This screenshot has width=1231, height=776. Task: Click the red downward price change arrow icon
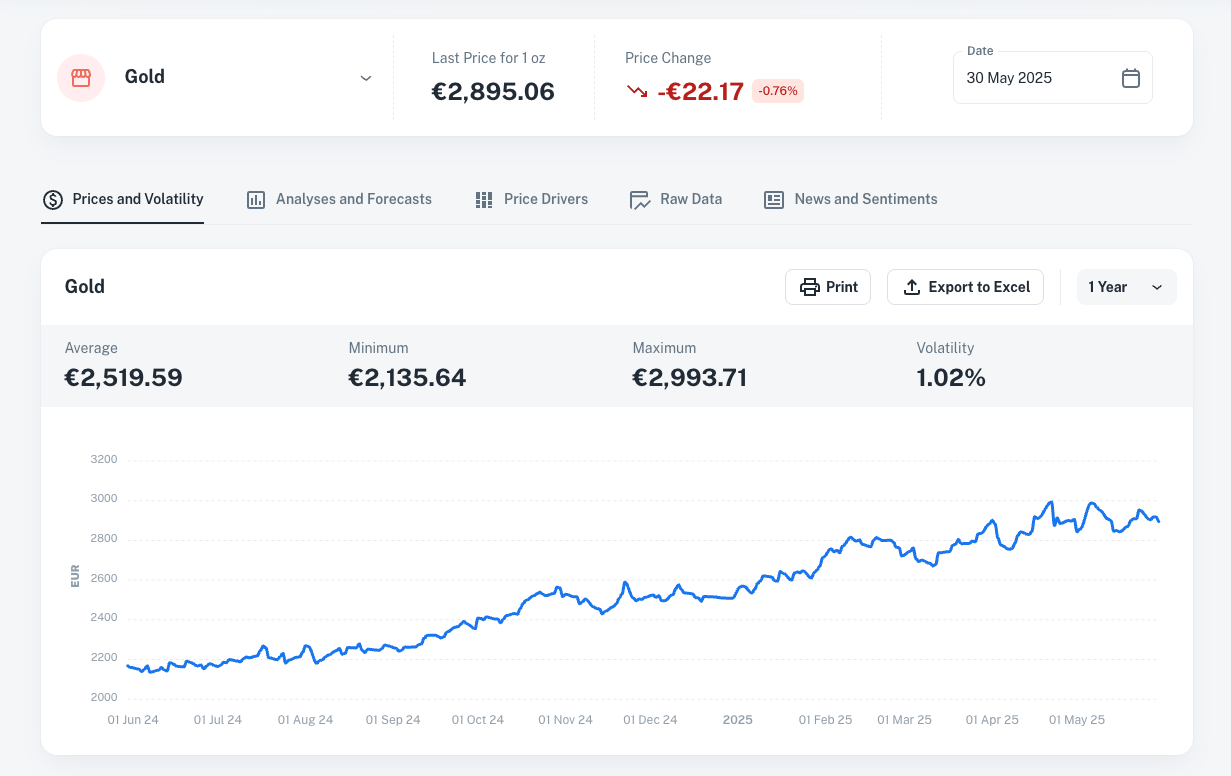coord(635,89)
